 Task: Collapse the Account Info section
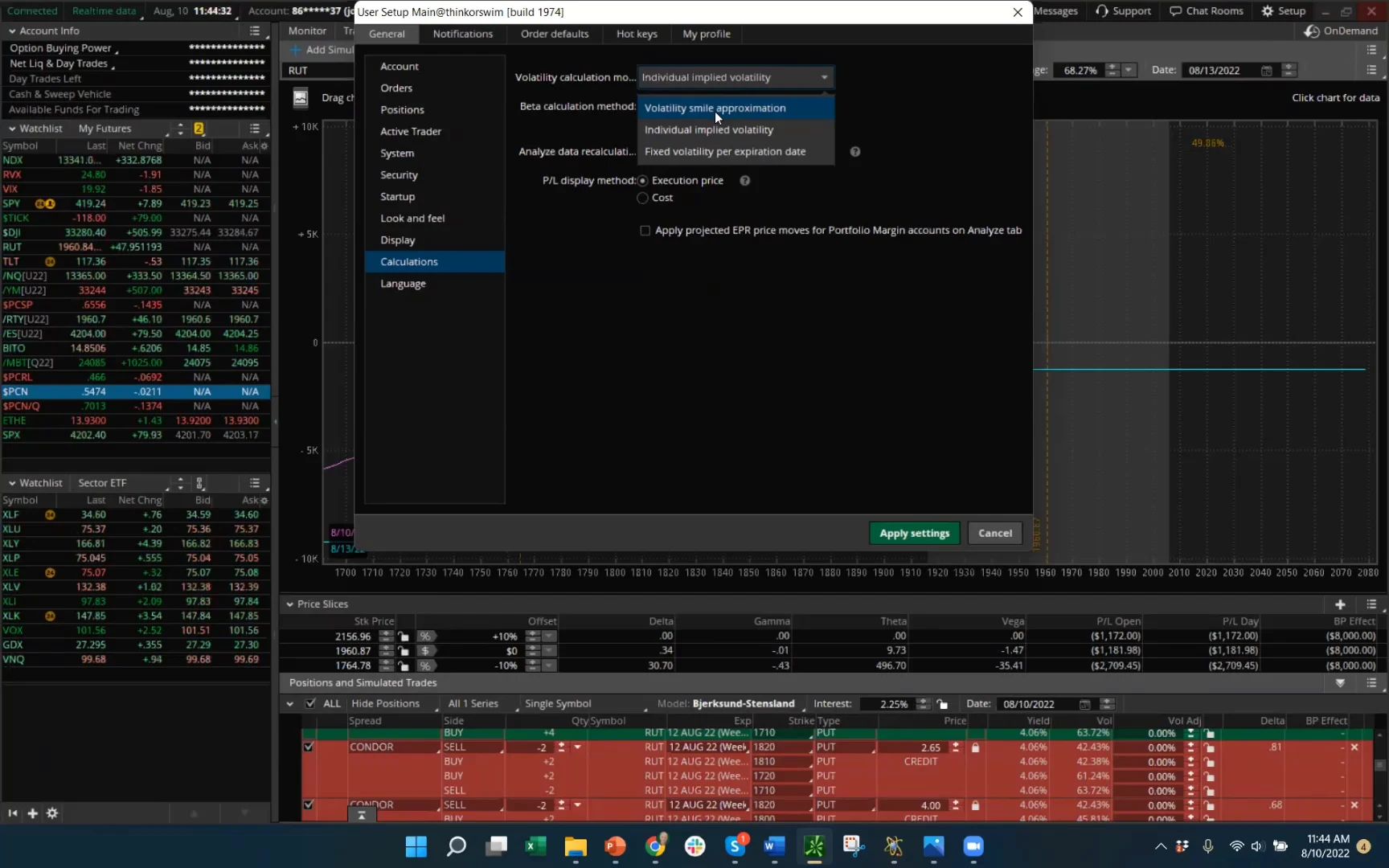12,31
